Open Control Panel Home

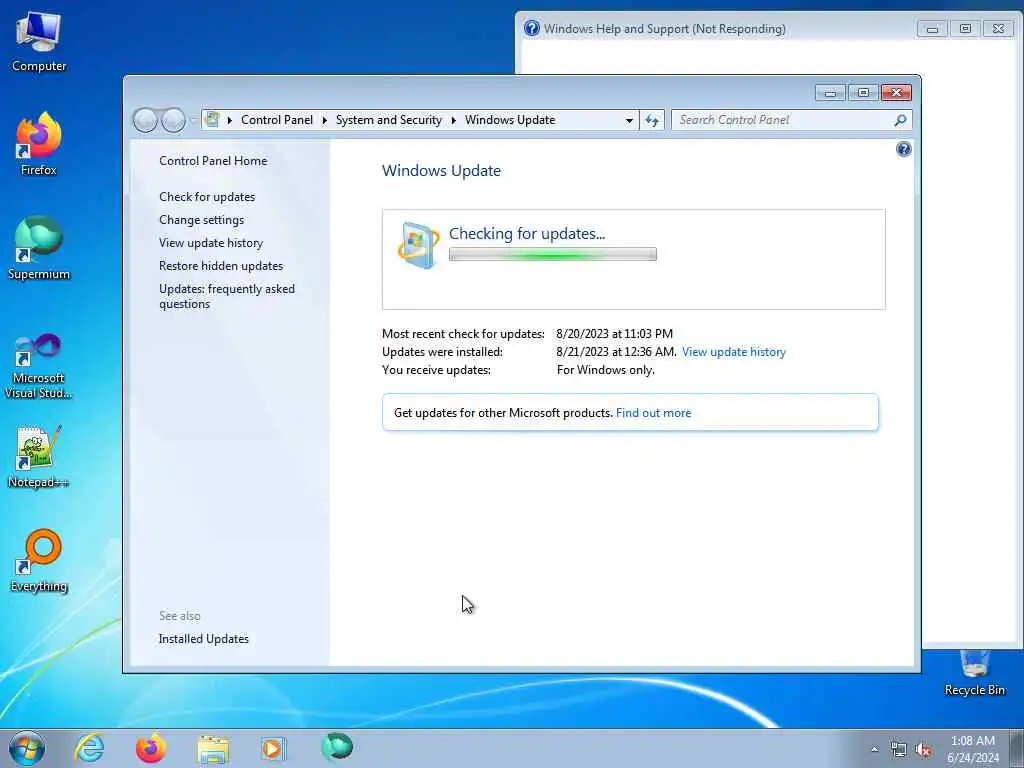coord(213,161)
